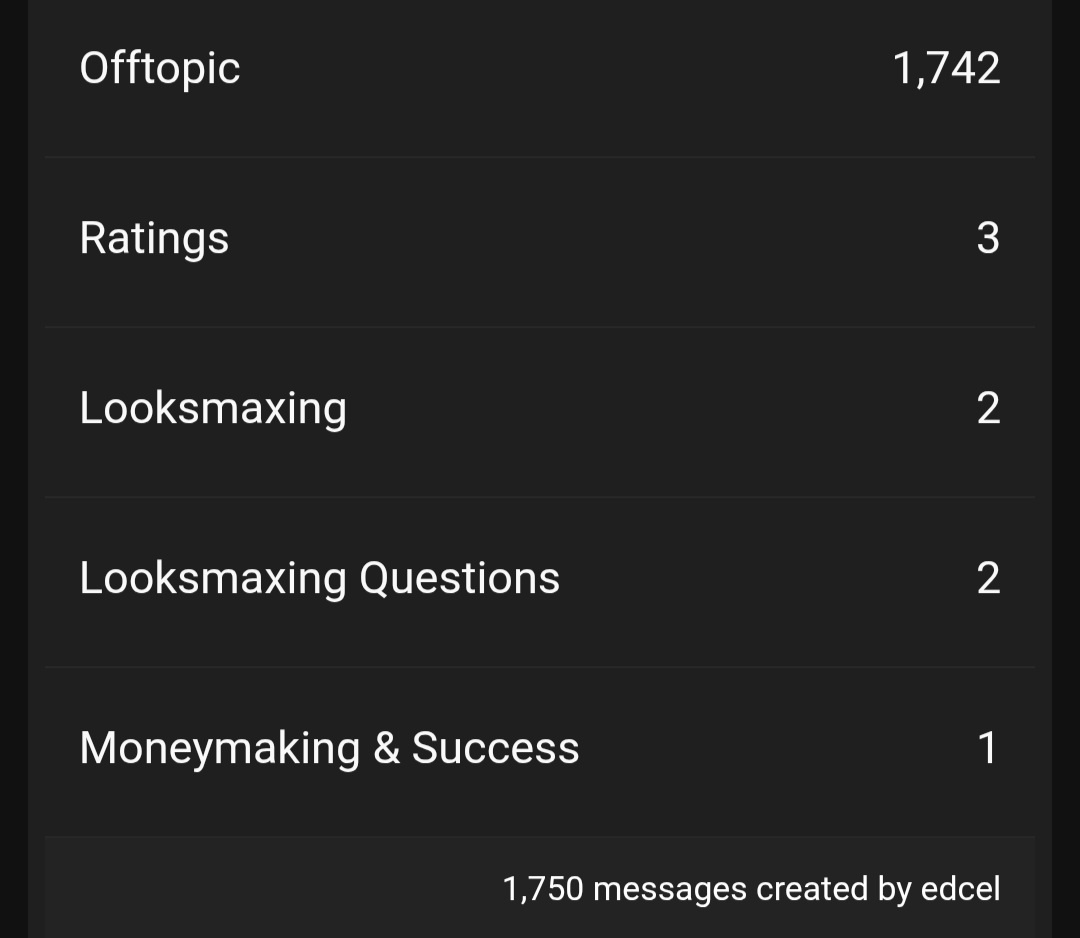Click the username edcel in footer
The width and height of the screenshot is (1080, 938).
pos(960,888)
